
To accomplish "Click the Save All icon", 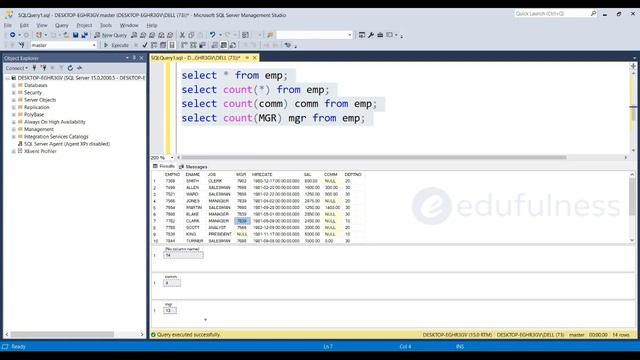I will tap(84, 35).
